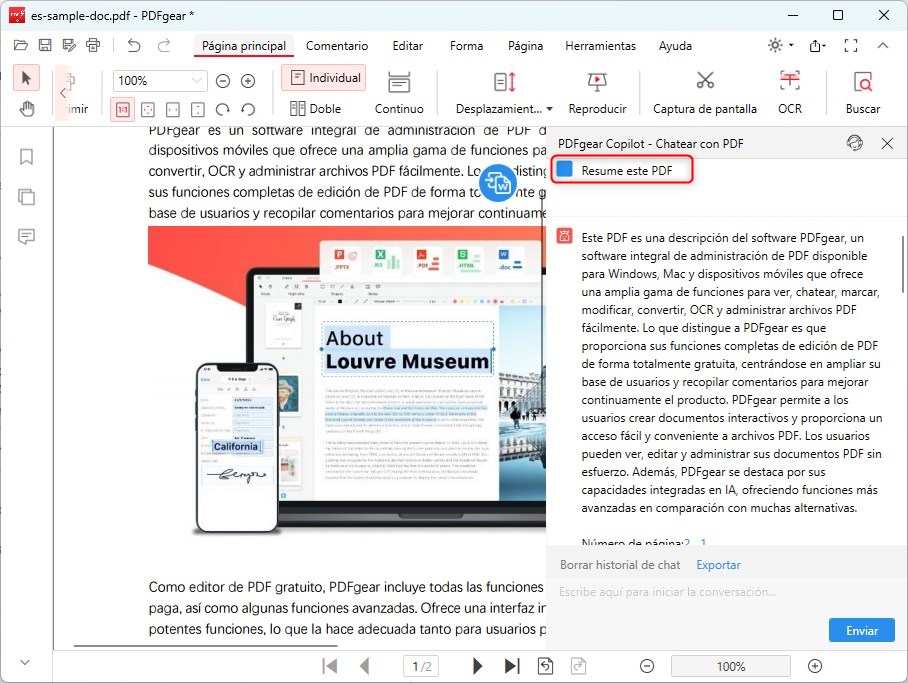Run the OCR tool
This screenshot has width=908, height=683.
pos(790,93)
